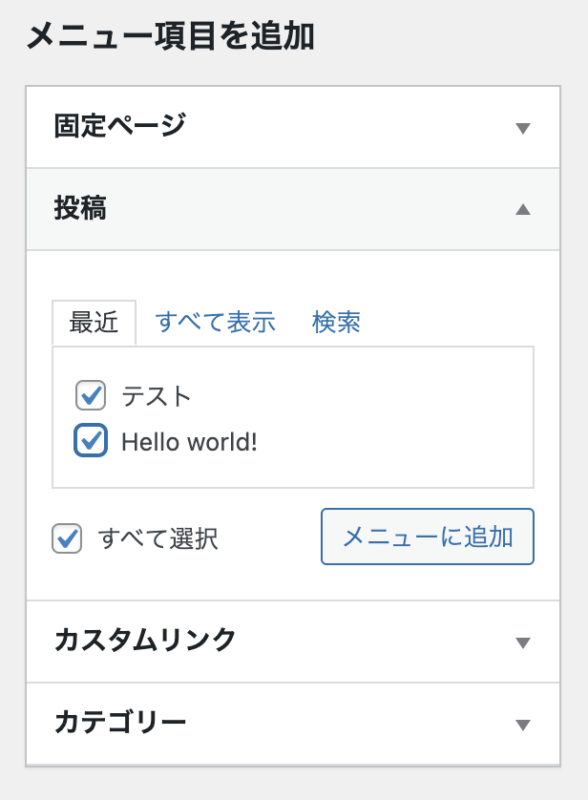Select the 最近 tab
Screen dimensions: 588x800
coord(94,322)
